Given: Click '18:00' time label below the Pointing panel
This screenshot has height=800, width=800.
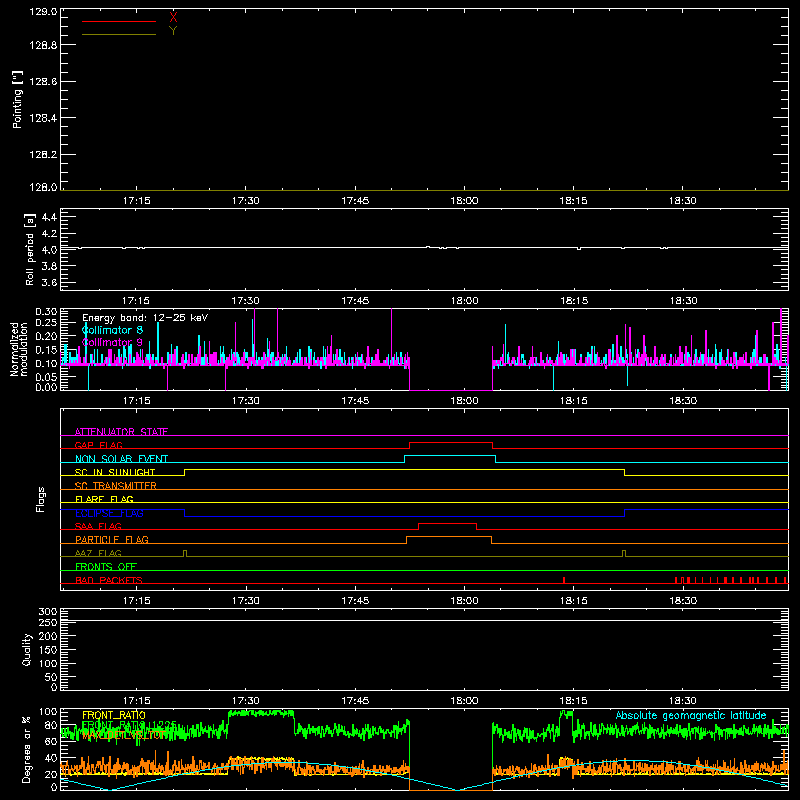Looking at the screenshot, I should click(x=464, y=201).
